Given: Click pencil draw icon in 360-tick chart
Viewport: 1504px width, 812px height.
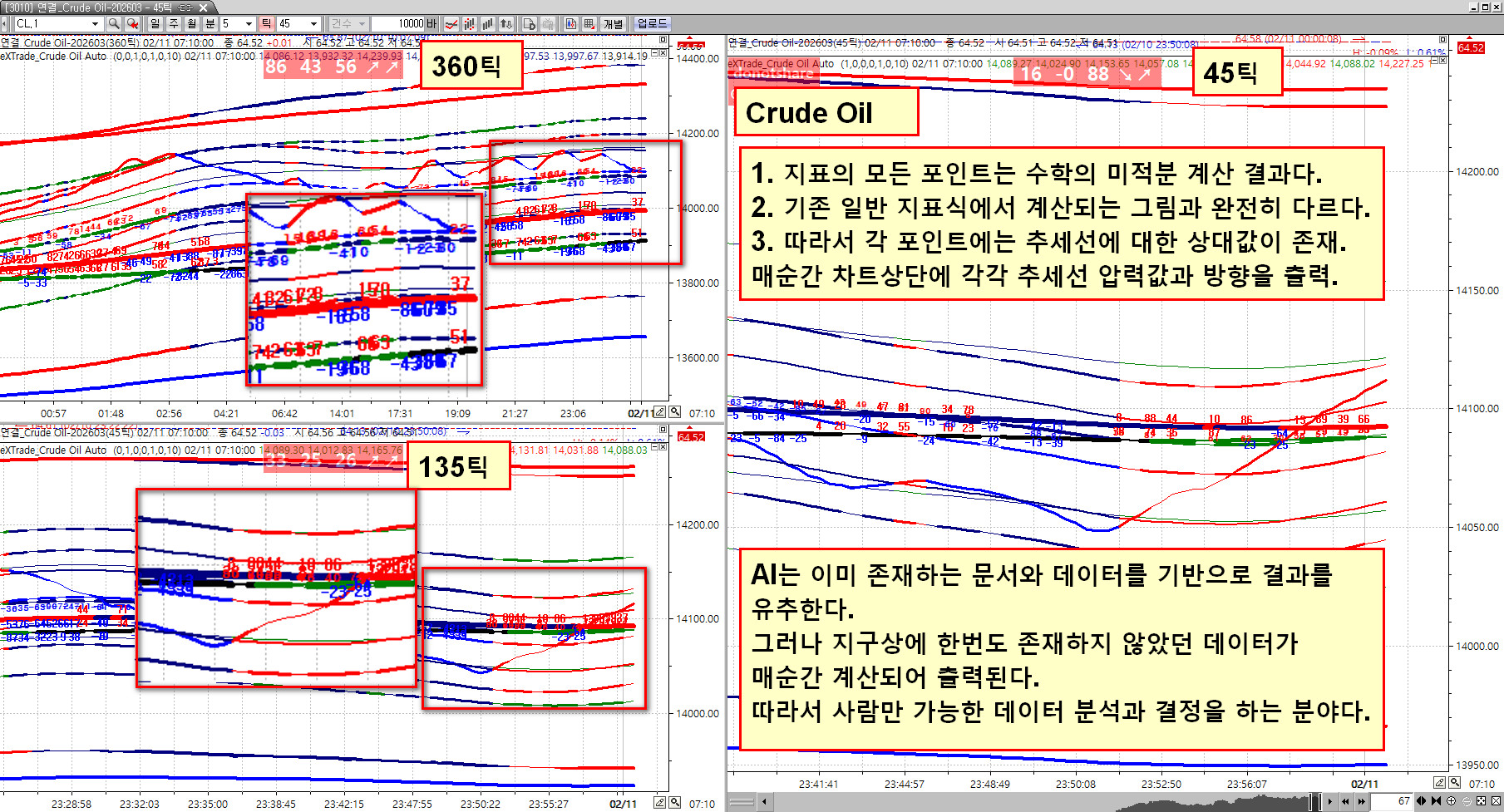Looking at the screenshot, I should pos(659,412).
